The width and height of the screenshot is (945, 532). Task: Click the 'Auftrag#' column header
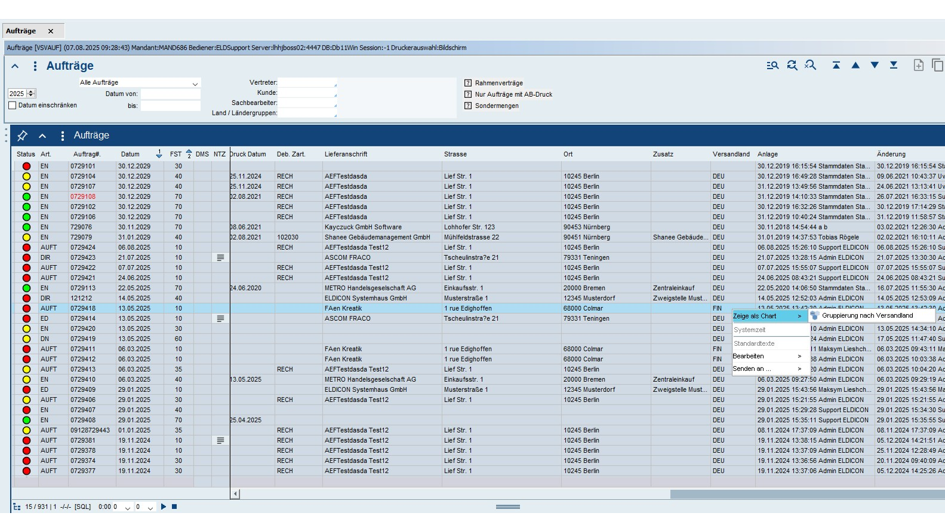coord(87,154)
